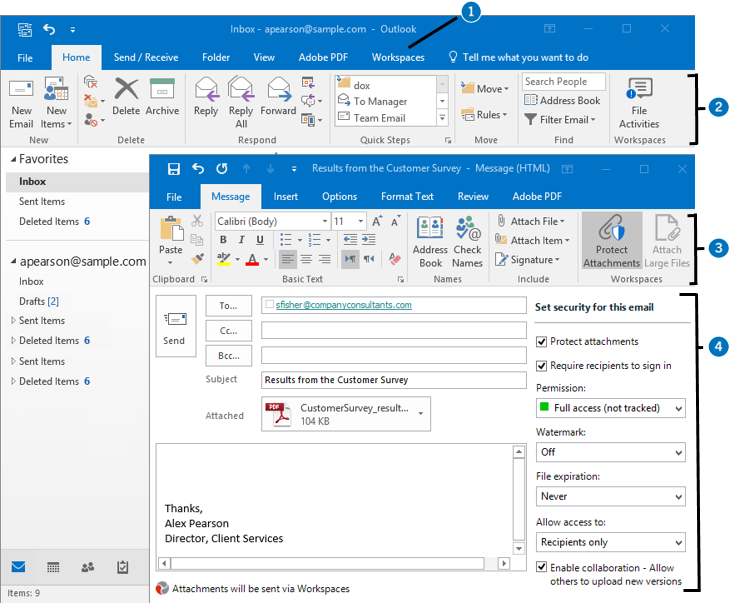Toggle Underline formatting

[260, 240]
